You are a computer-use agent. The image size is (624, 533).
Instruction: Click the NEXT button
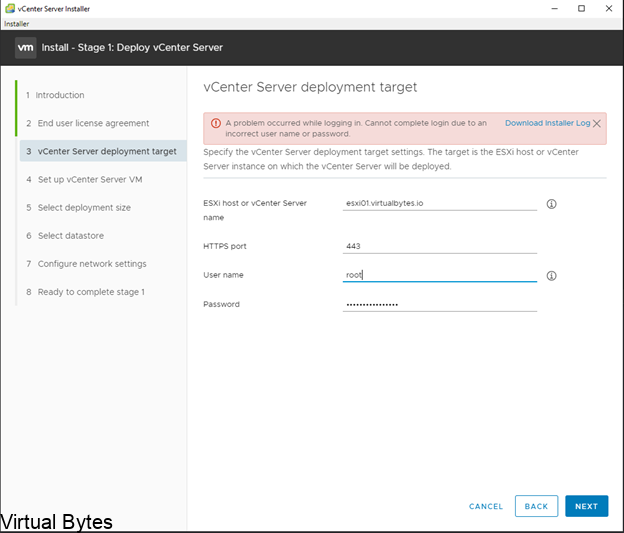(586, 506)
